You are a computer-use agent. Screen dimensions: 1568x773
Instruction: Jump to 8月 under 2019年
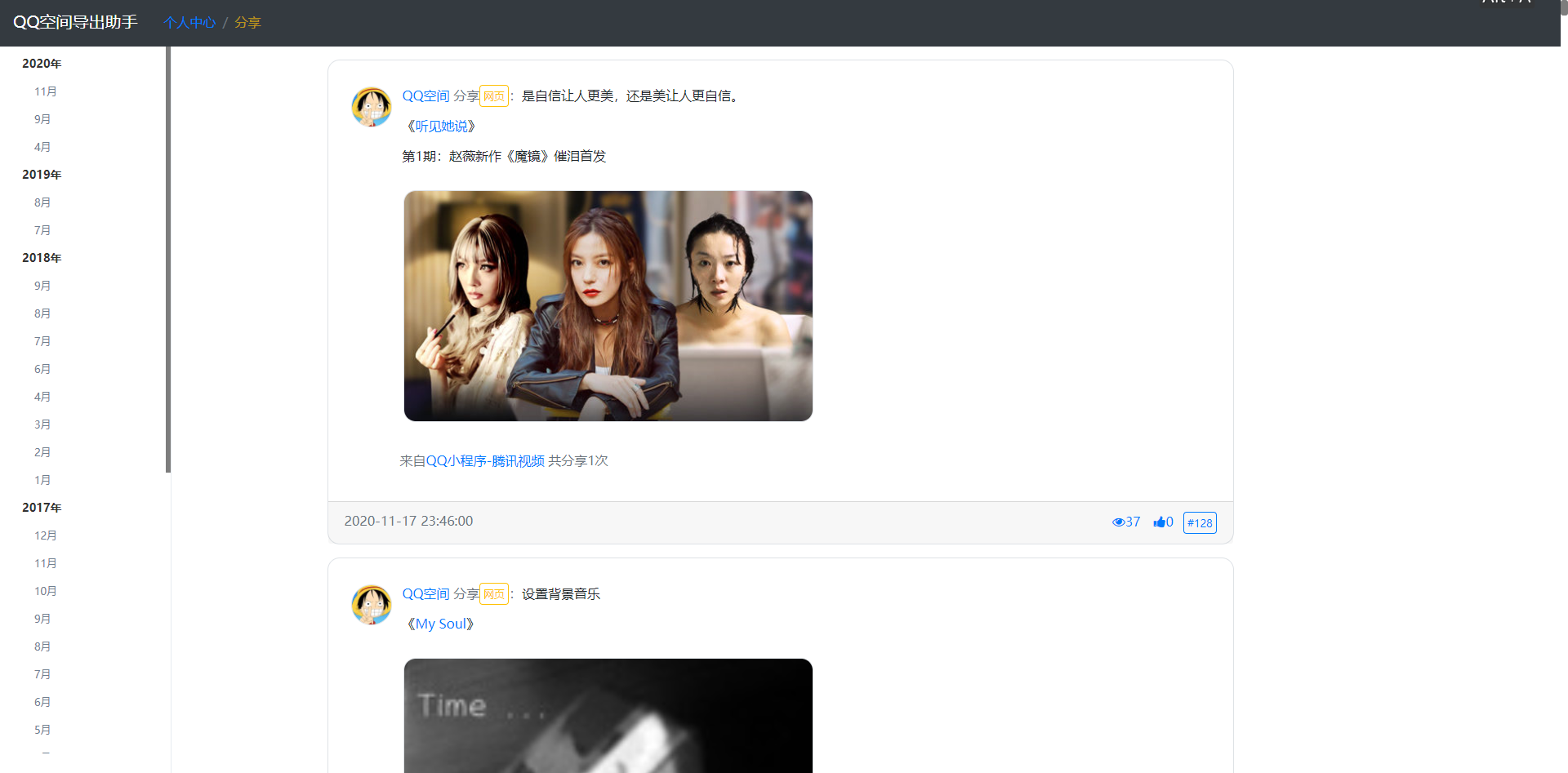tap(42, 202)
